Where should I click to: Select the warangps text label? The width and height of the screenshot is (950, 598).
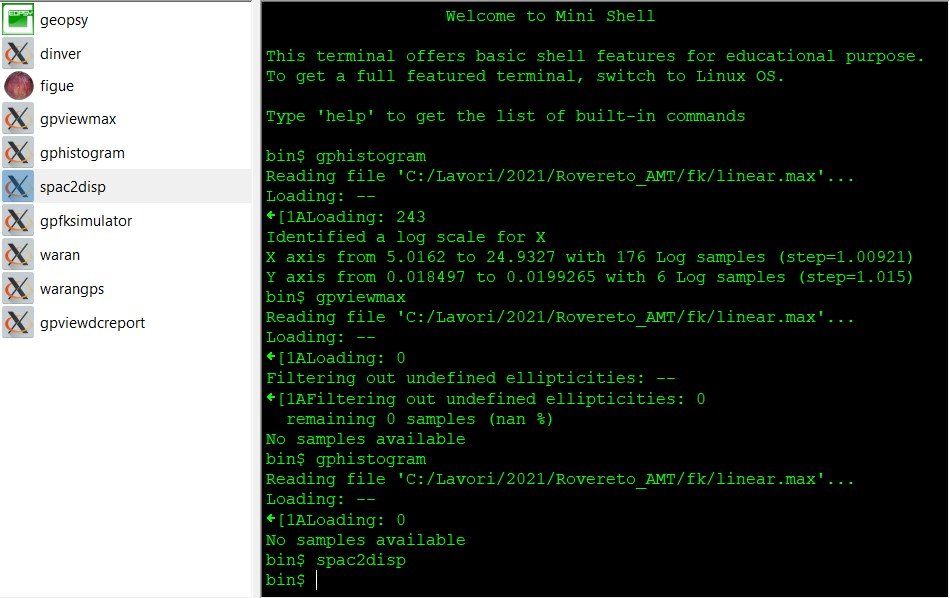(x=72, y=289)
